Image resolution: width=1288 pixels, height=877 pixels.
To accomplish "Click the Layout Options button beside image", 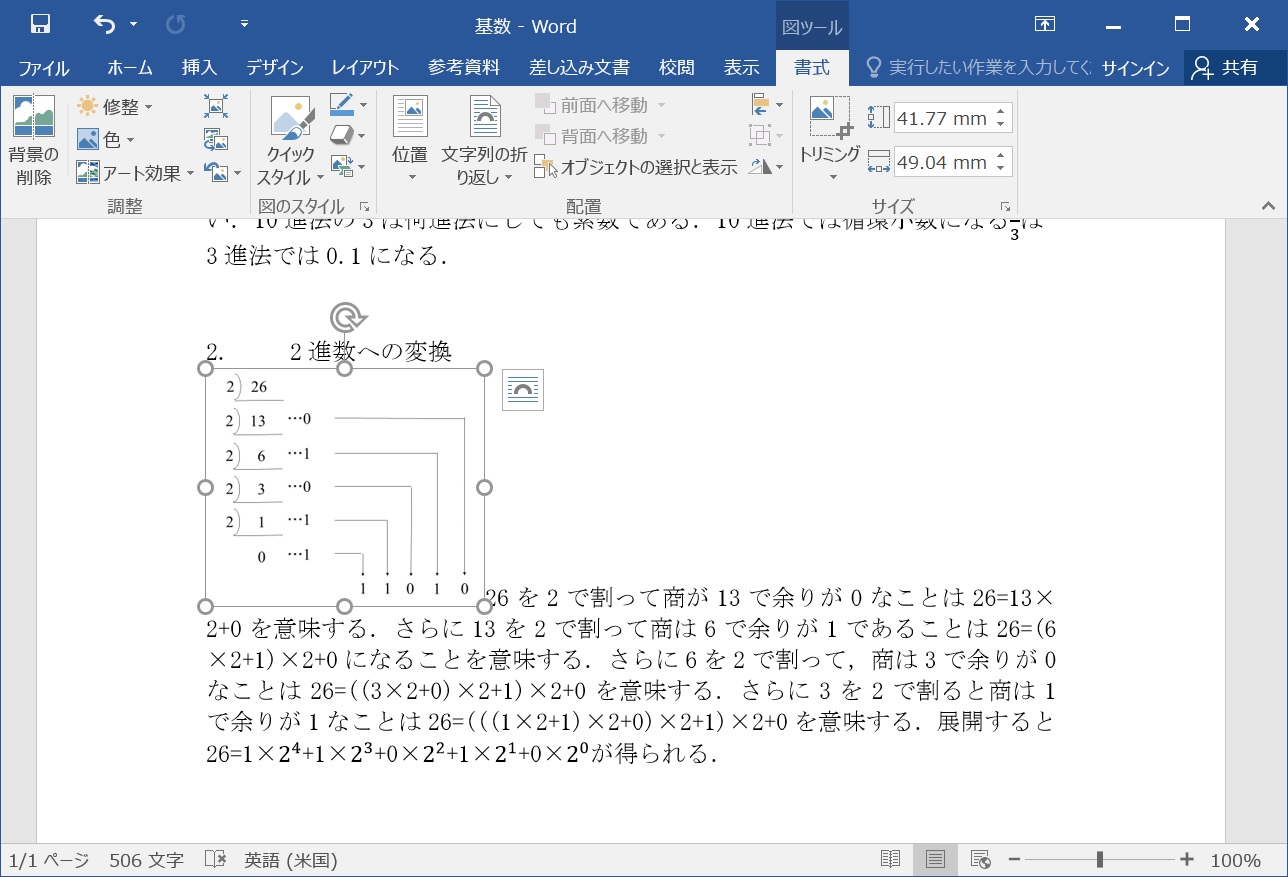I will click(x=522, y=390).
